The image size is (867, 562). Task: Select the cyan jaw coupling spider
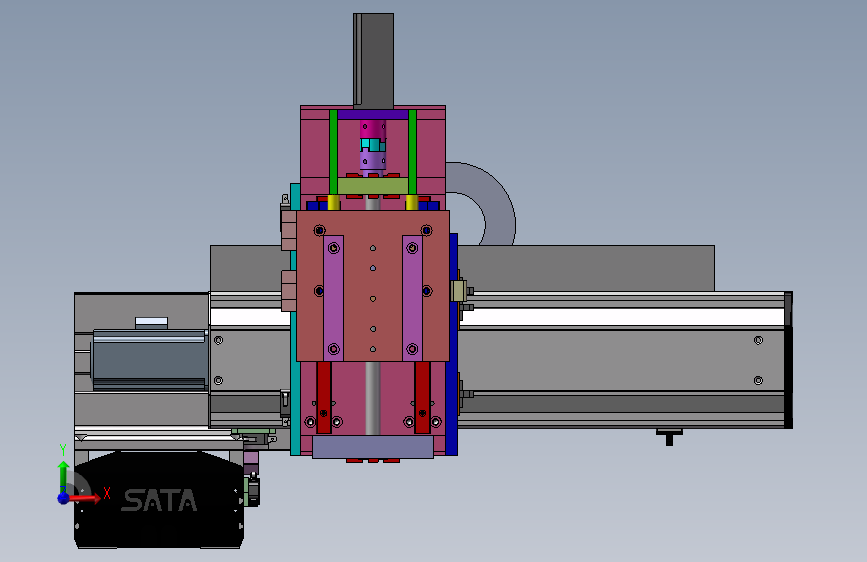point(373,145)
